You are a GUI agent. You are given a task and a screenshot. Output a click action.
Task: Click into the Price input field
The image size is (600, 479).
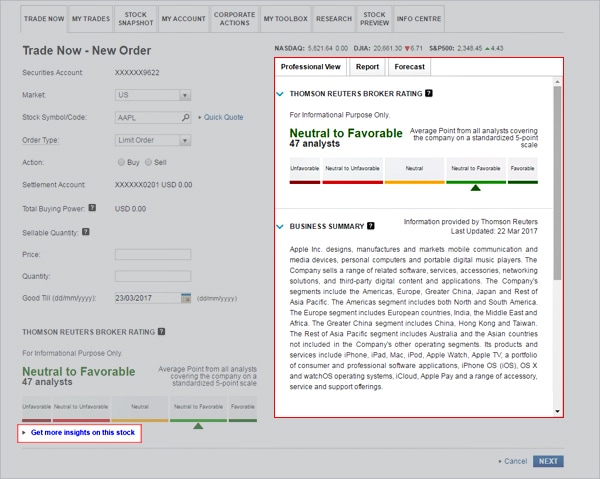152,255
